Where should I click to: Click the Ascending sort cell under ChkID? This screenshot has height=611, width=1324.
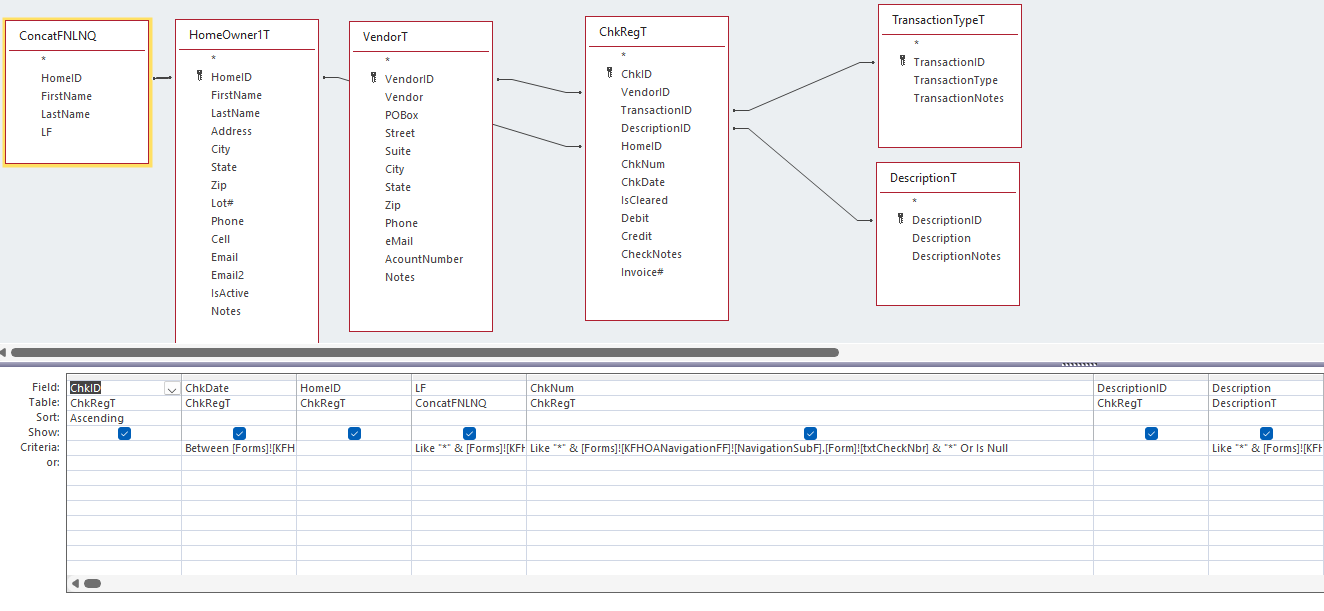point(123,418)
